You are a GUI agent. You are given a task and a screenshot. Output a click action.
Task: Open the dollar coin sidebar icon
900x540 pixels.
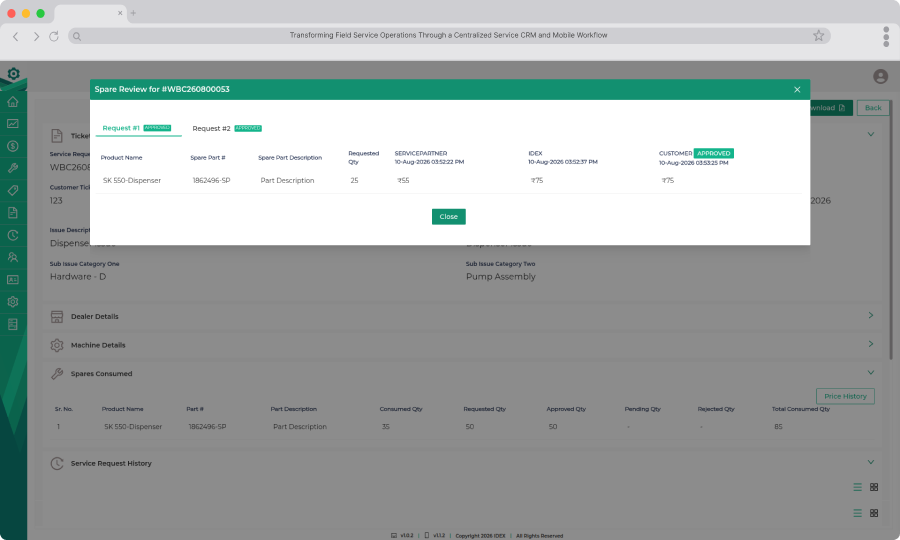tap(13, 146)
